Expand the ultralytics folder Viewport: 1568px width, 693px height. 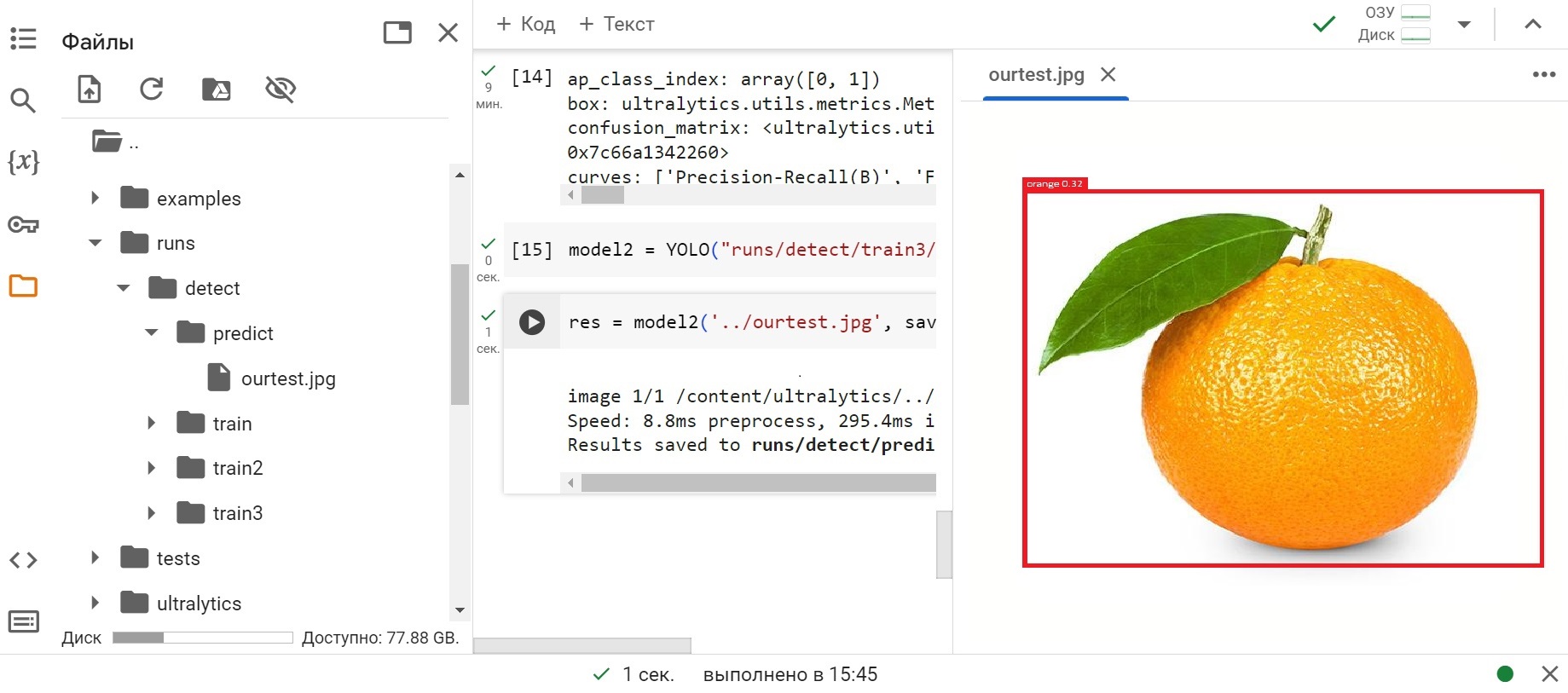coord(95,603)
